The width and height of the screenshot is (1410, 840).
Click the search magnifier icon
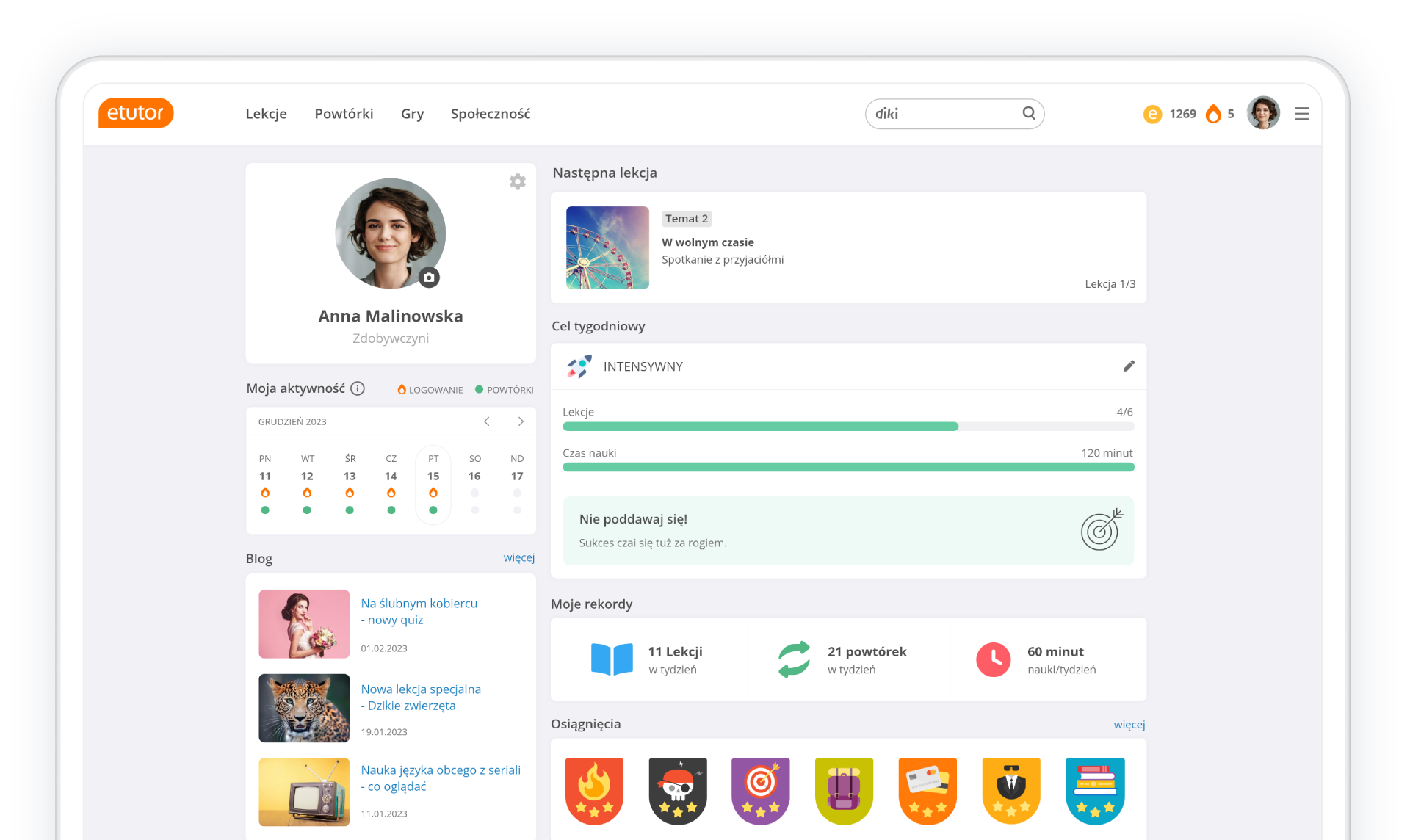tap(1029, 113)
